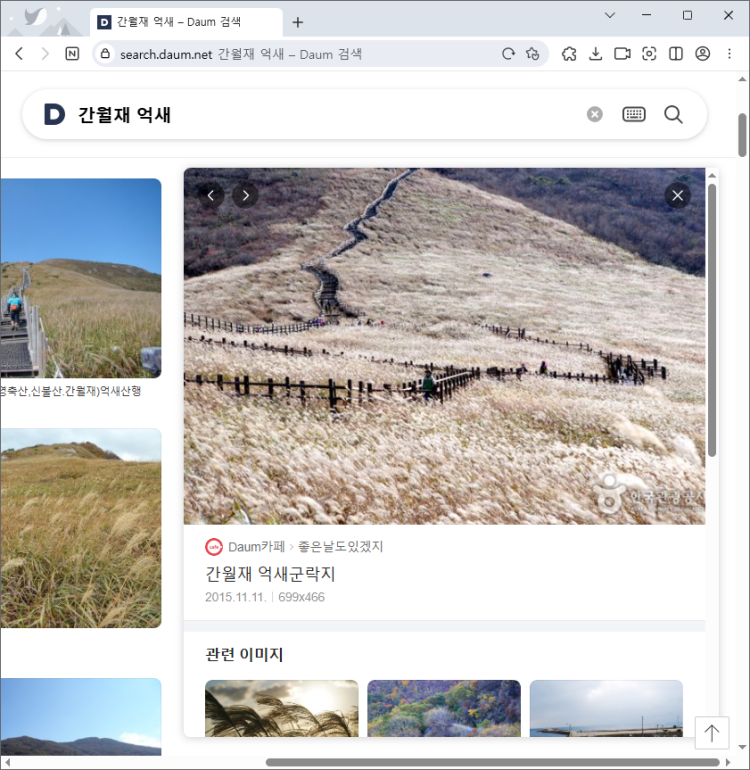750x770 pixels.
Task: Click the Daum logo in the search bar
Action: click(54, 115)
